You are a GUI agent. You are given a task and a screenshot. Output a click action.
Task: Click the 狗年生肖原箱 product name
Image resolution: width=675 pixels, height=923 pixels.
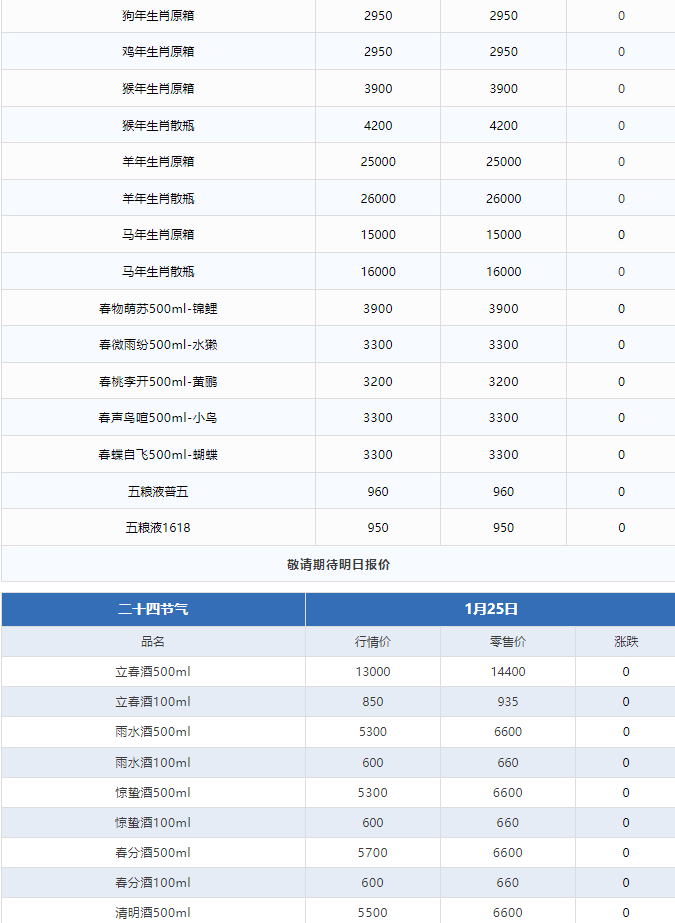click(158, 16)
